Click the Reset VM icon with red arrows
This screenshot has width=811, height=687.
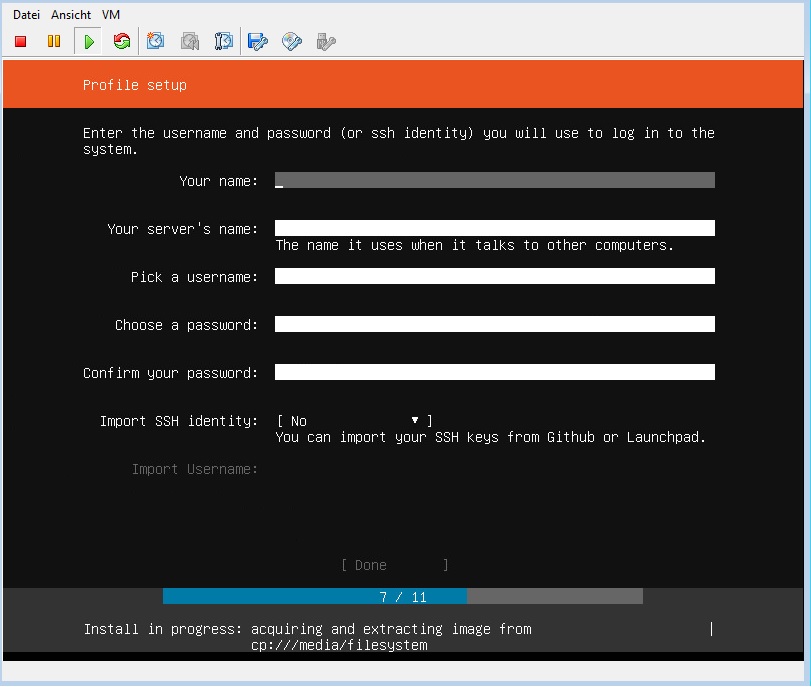pyautogui.click(x=122, y=41)
